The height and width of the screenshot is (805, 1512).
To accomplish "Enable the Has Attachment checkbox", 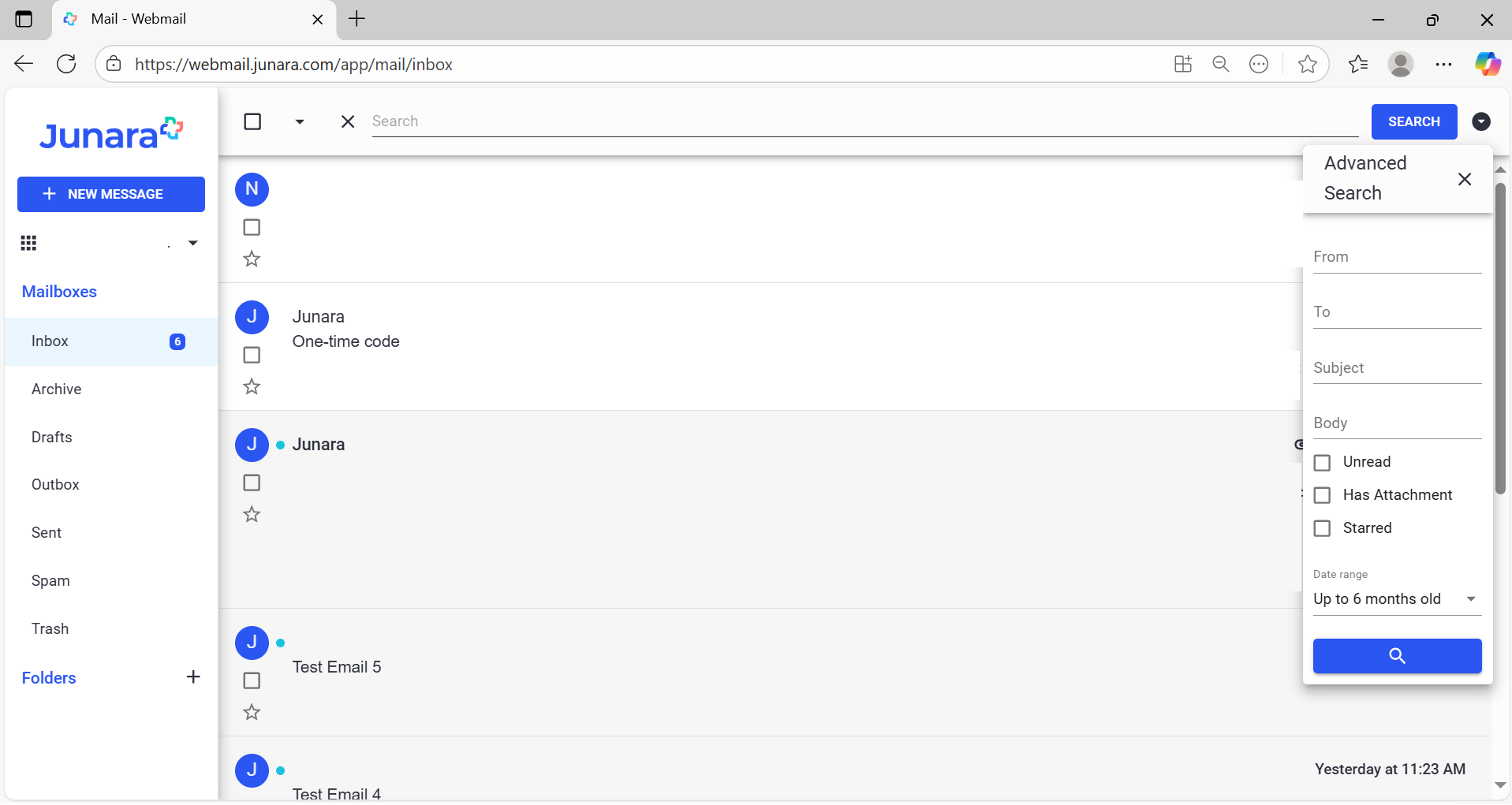I will tap(1322, 495).
